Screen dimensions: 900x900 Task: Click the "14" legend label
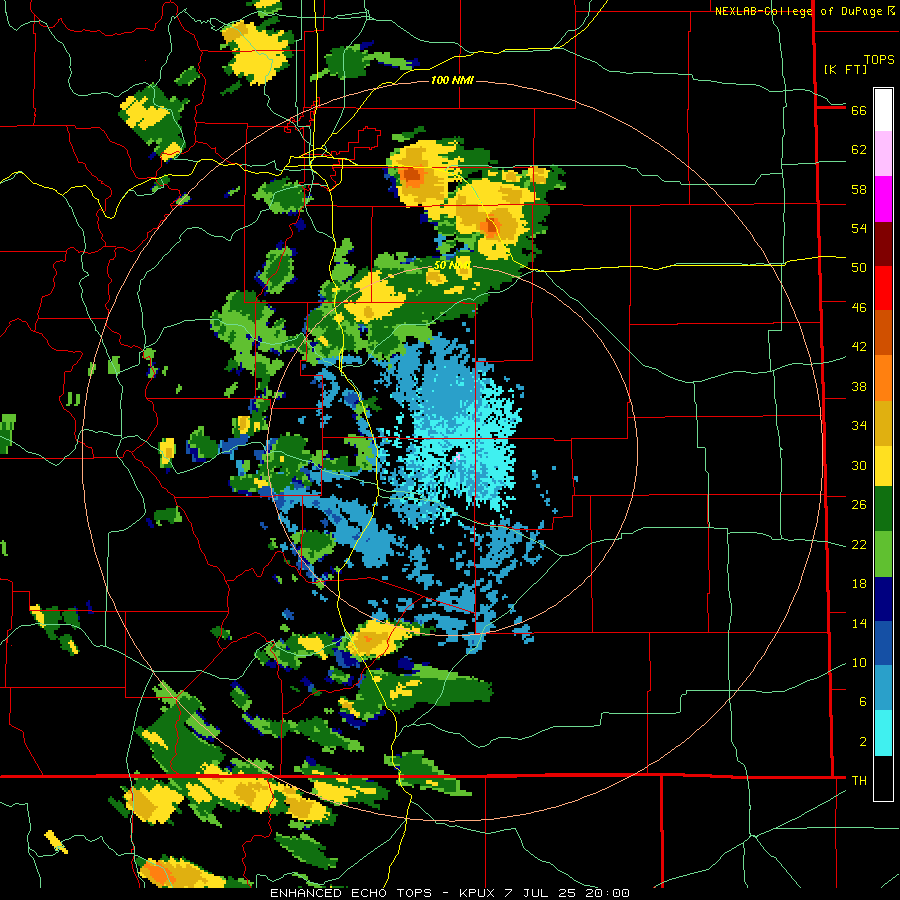(859, 623)
